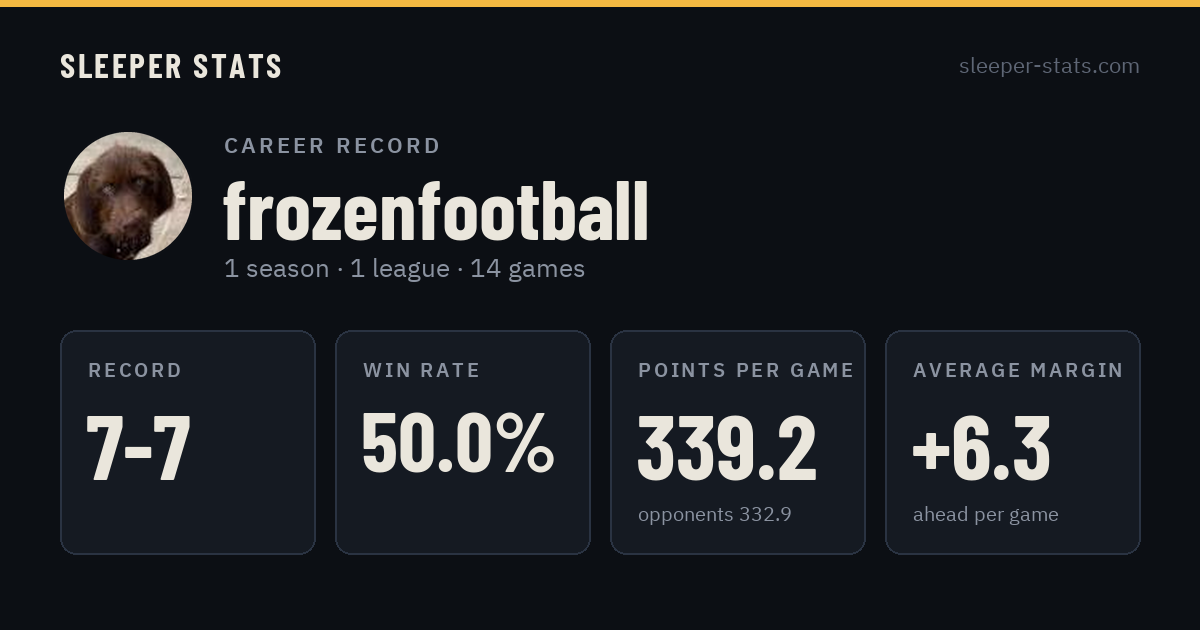
Task: Open the Points Per Game card
Action: 738,442
